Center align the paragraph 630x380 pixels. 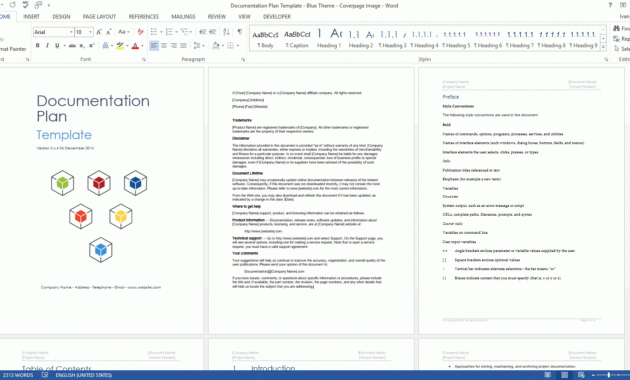[164, 46]
